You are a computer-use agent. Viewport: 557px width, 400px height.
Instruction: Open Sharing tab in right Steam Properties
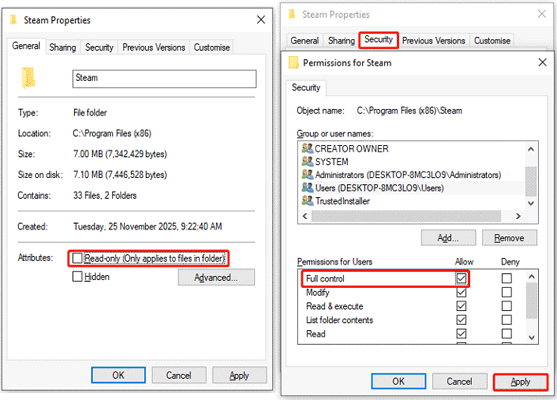coord(341,40)
